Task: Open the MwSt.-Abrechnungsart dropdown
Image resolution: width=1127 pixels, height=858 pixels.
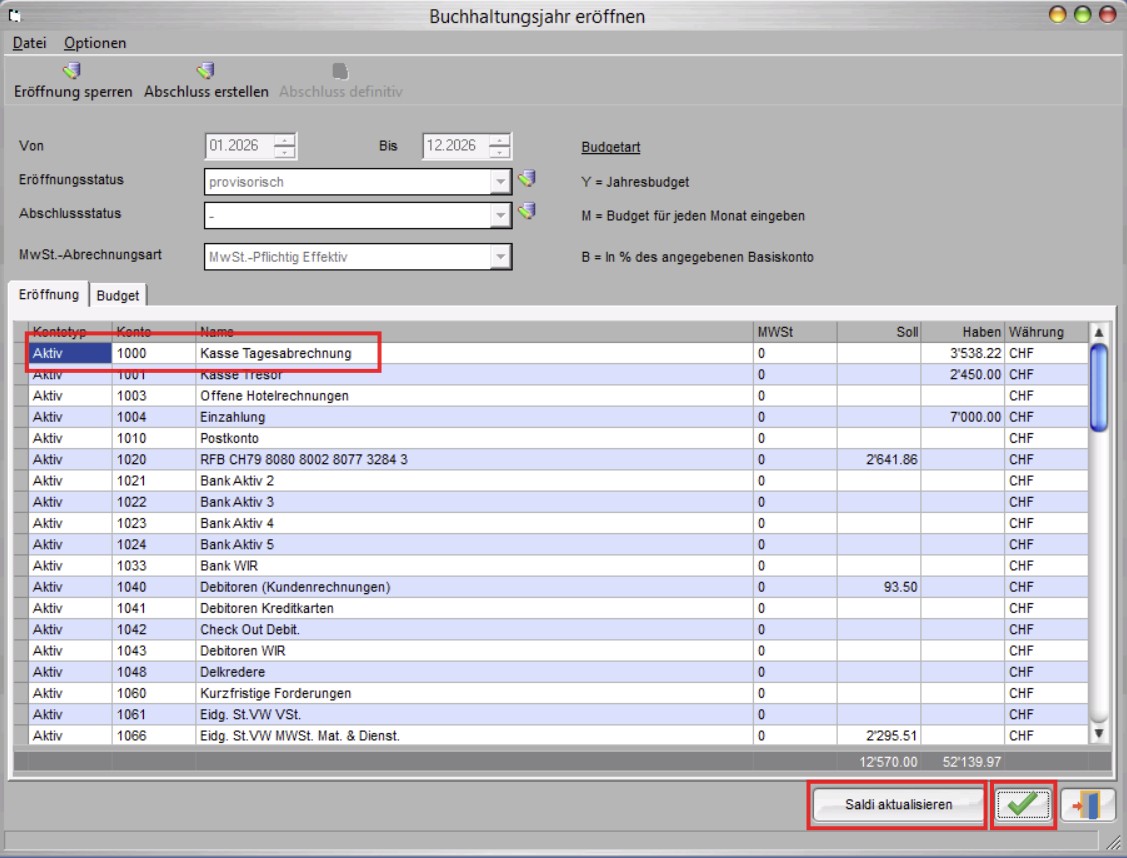Action: click(500, 257)
